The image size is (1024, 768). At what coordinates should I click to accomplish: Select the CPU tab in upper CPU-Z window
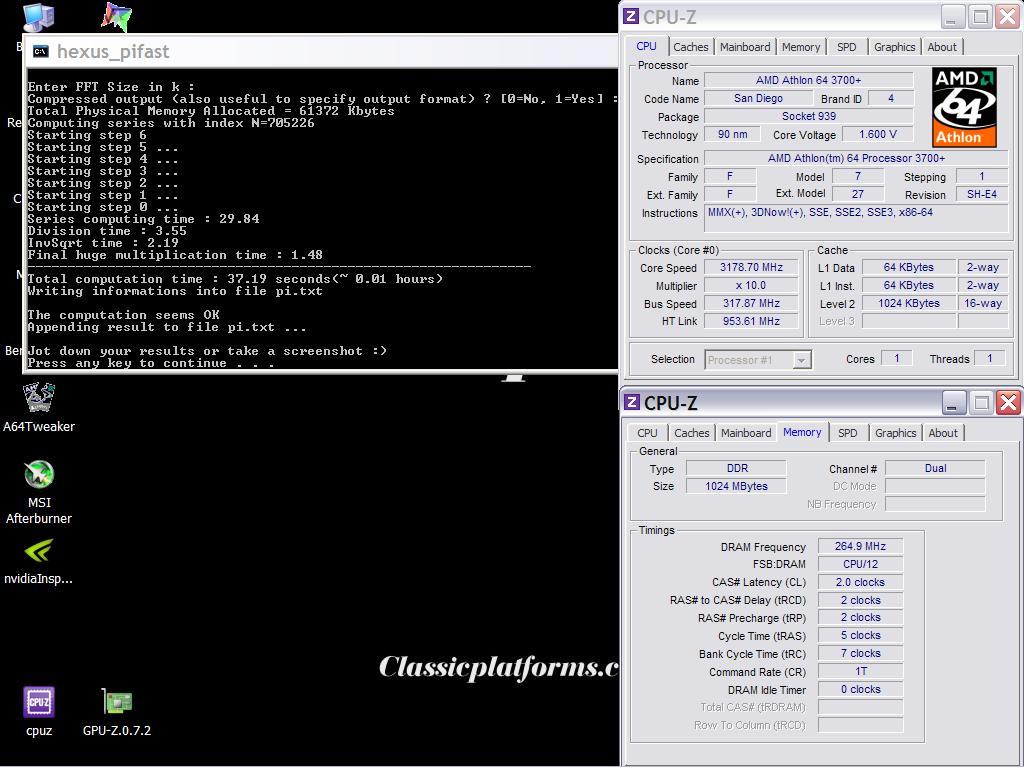(x=646, y=46)
